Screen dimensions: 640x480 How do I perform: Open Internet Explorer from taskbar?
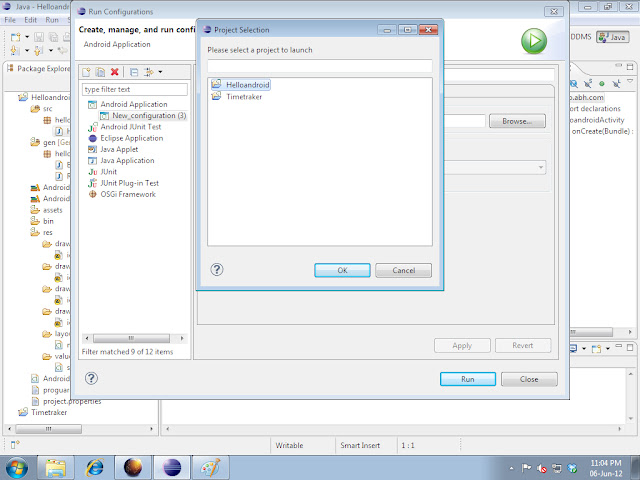[x=94, y=468]
